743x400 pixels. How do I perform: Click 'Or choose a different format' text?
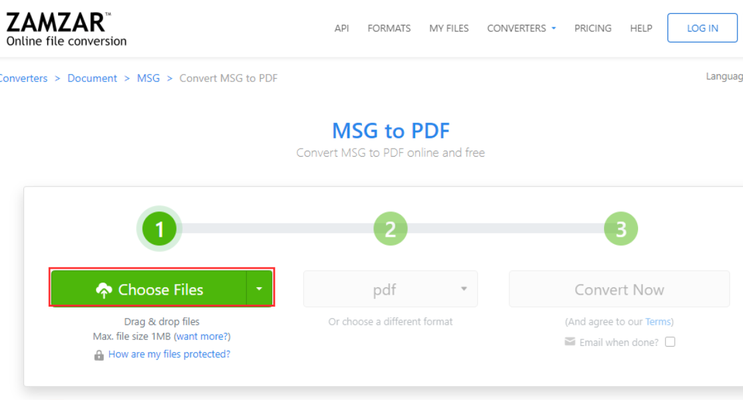pos(390,322)
